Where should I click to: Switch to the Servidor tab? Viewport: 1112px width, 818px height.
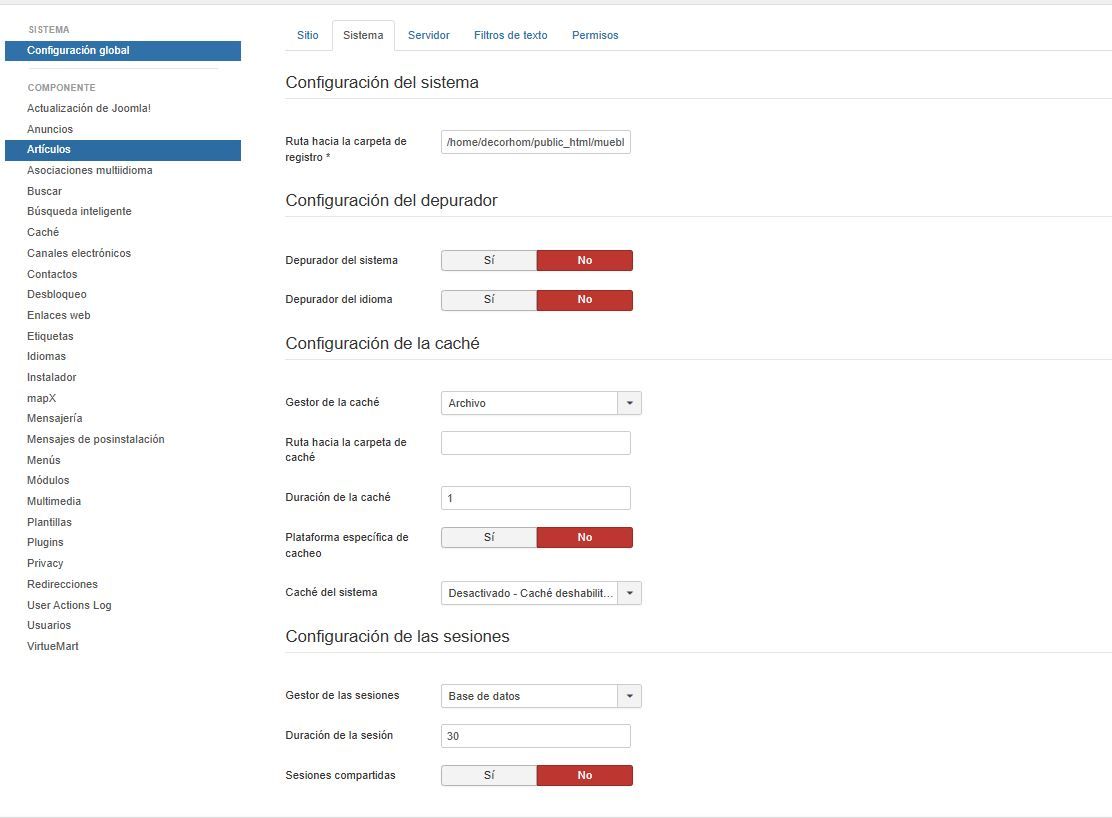pyautogui.click(x=428, y=35)
